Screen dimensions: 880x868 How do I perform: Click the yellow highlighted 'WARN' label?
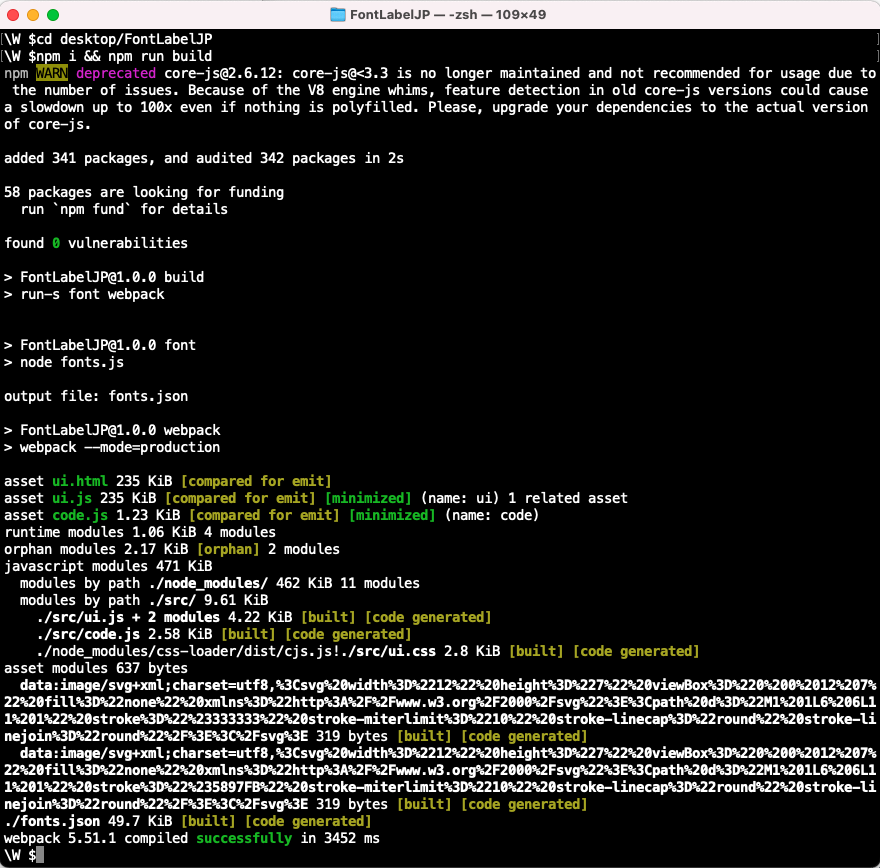(x=52, y=74)
